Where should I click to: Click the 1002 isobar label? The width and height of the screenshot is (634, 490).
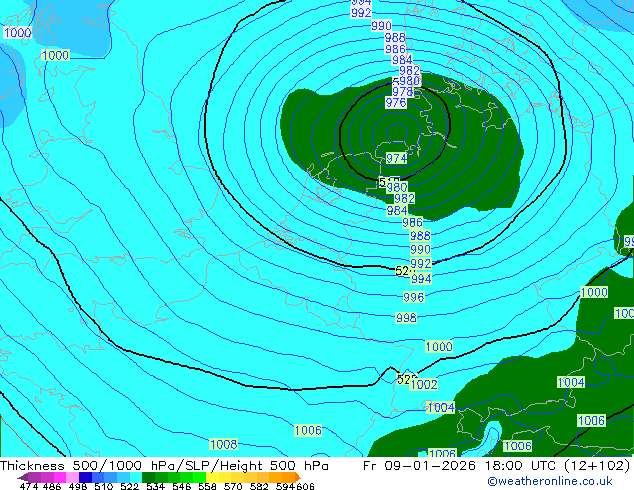pos(424,384)
